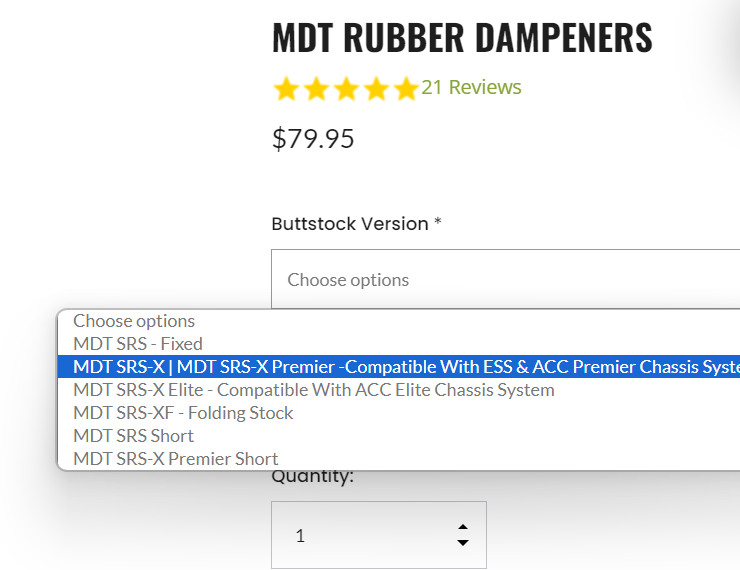Select MDT SRS-X Premier Short option
The width and height of the screenshot is (740, 570).
[x=175, y=459]
